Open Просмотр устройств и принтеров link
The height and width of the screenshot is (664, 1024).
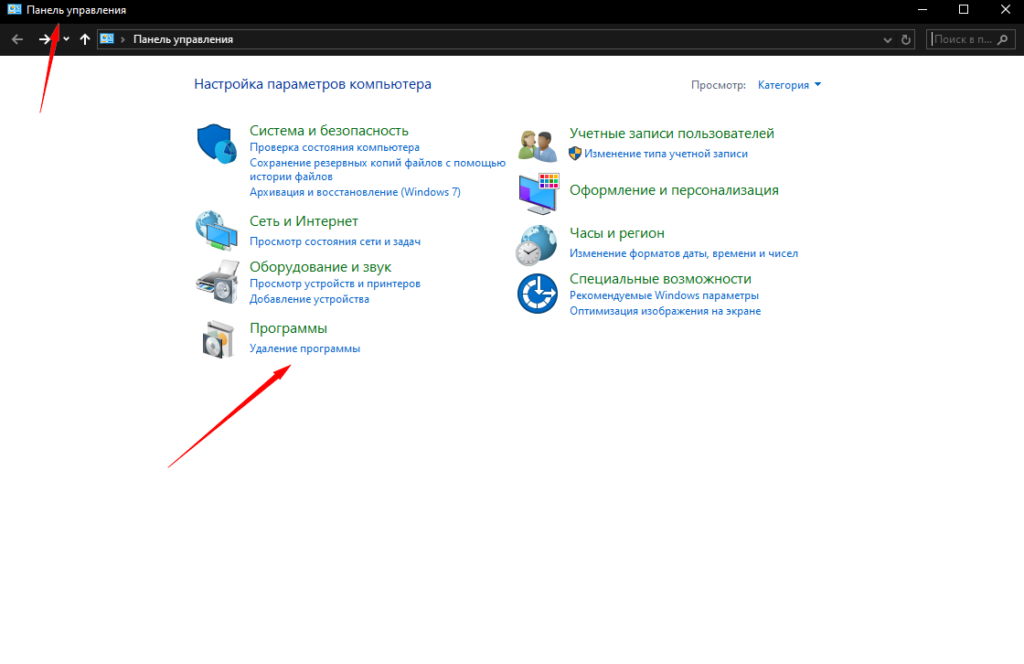(335, 284)
